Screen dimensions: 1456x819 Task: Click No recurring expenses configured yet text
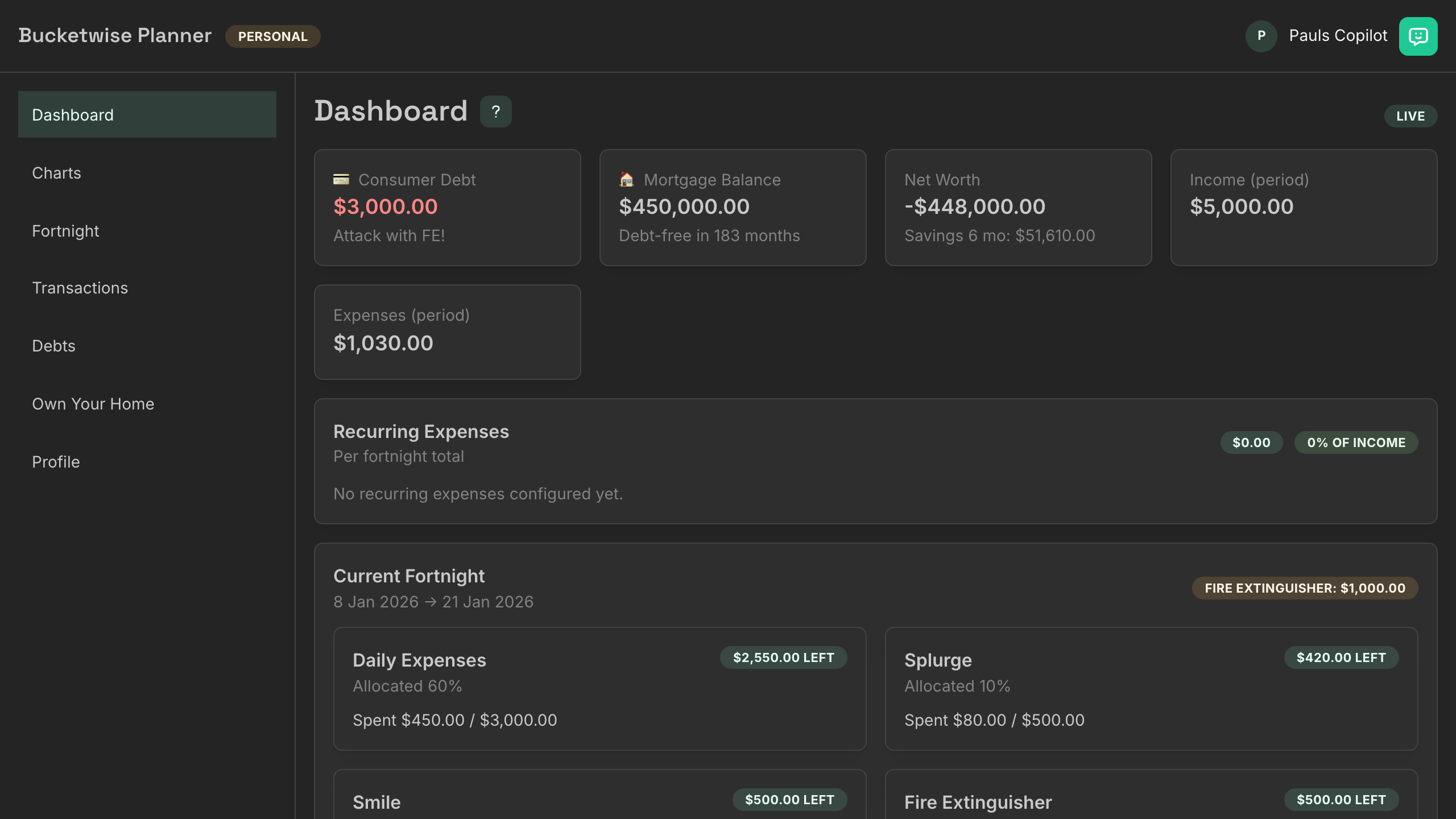pyautogui.click(x=478, y=494)
